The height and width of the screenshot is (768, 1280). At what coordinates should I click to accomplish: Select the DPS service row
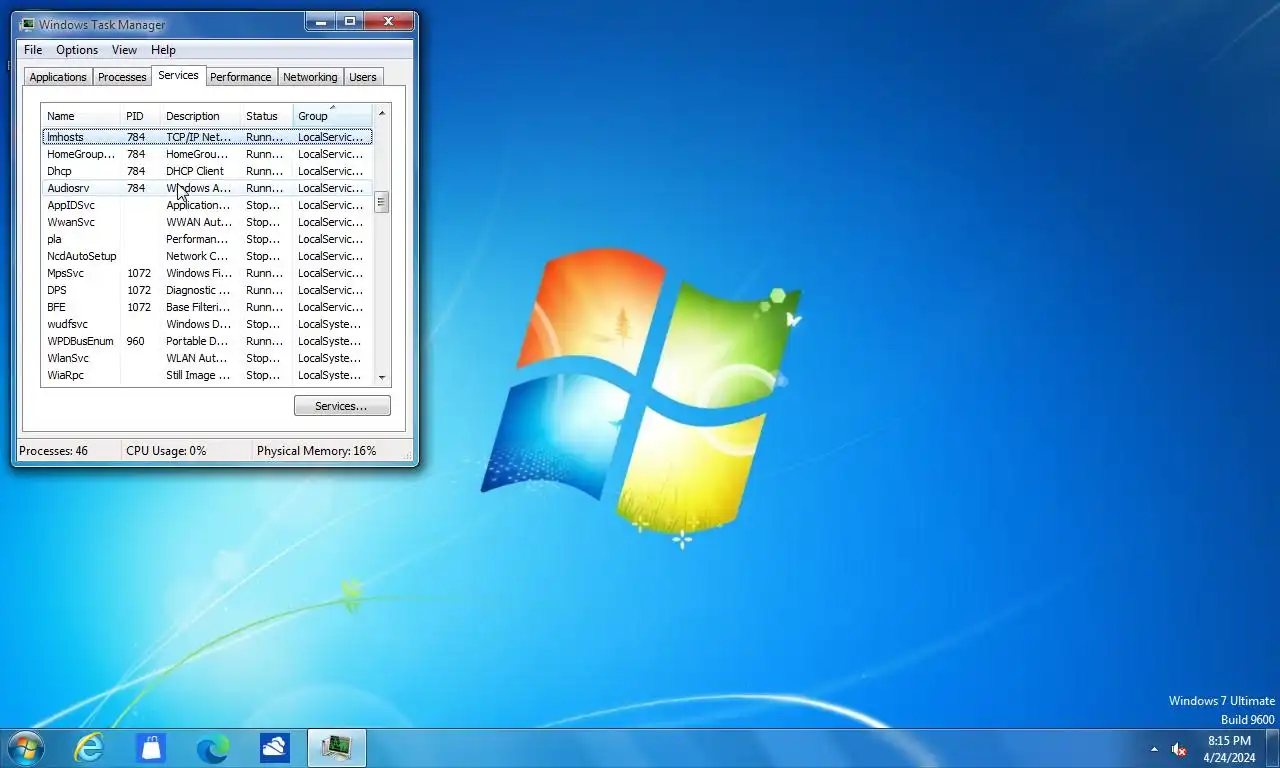pos(207,290)
